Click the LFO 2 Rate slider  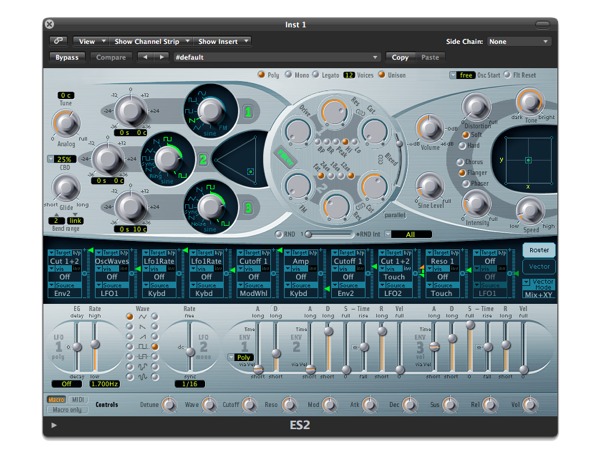(x=189, y=346)
